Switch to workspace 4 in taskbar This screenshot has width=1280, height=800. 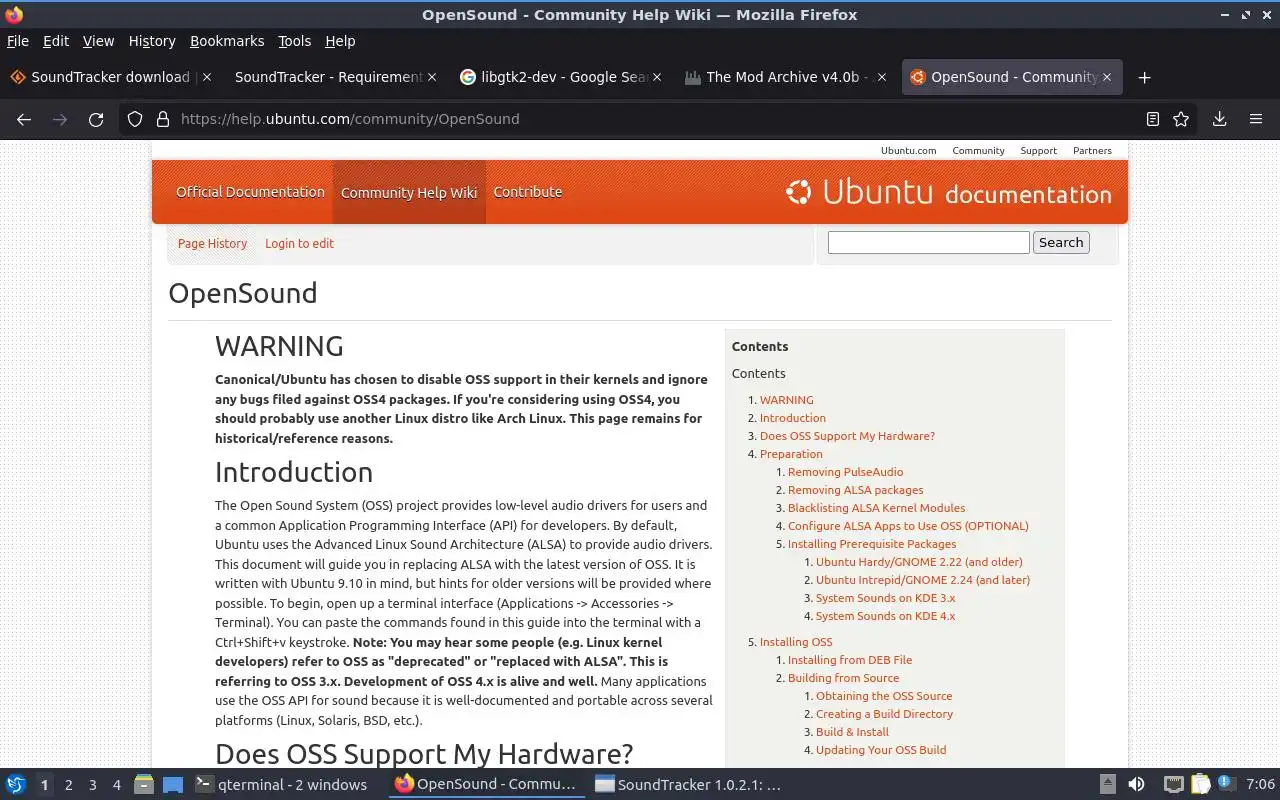pos(116,785)
